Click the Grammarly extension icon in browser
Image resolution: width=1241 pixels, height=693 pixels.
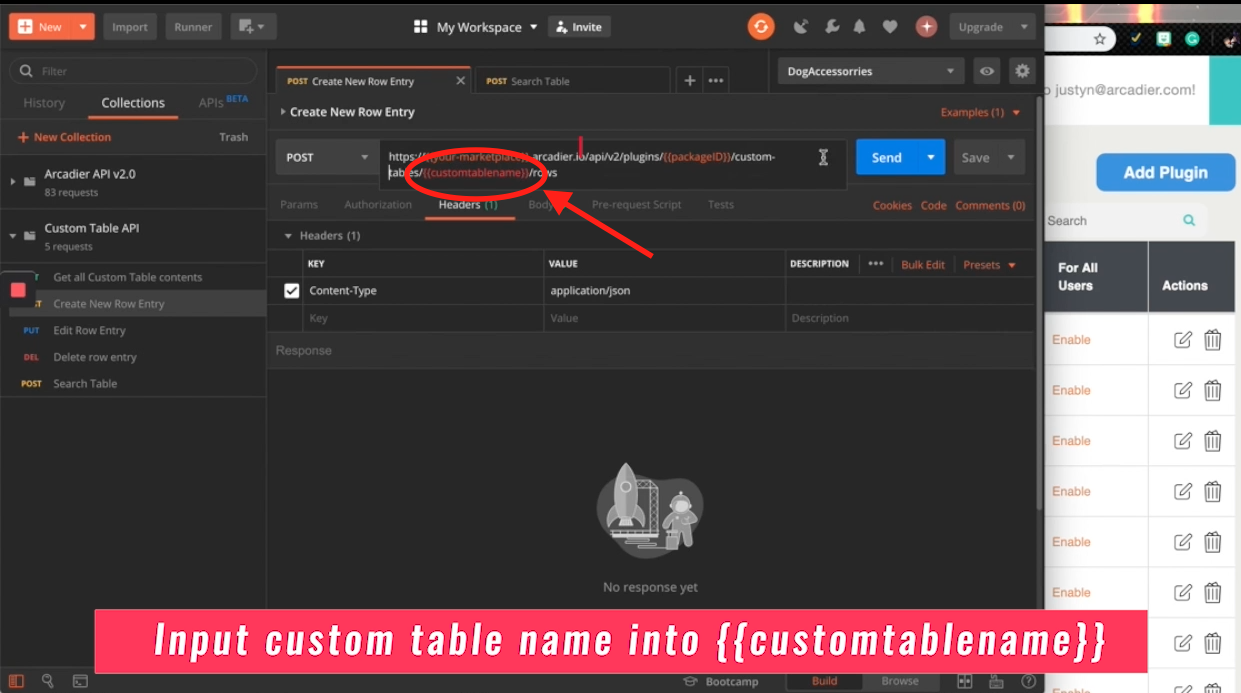(1192, 39)
